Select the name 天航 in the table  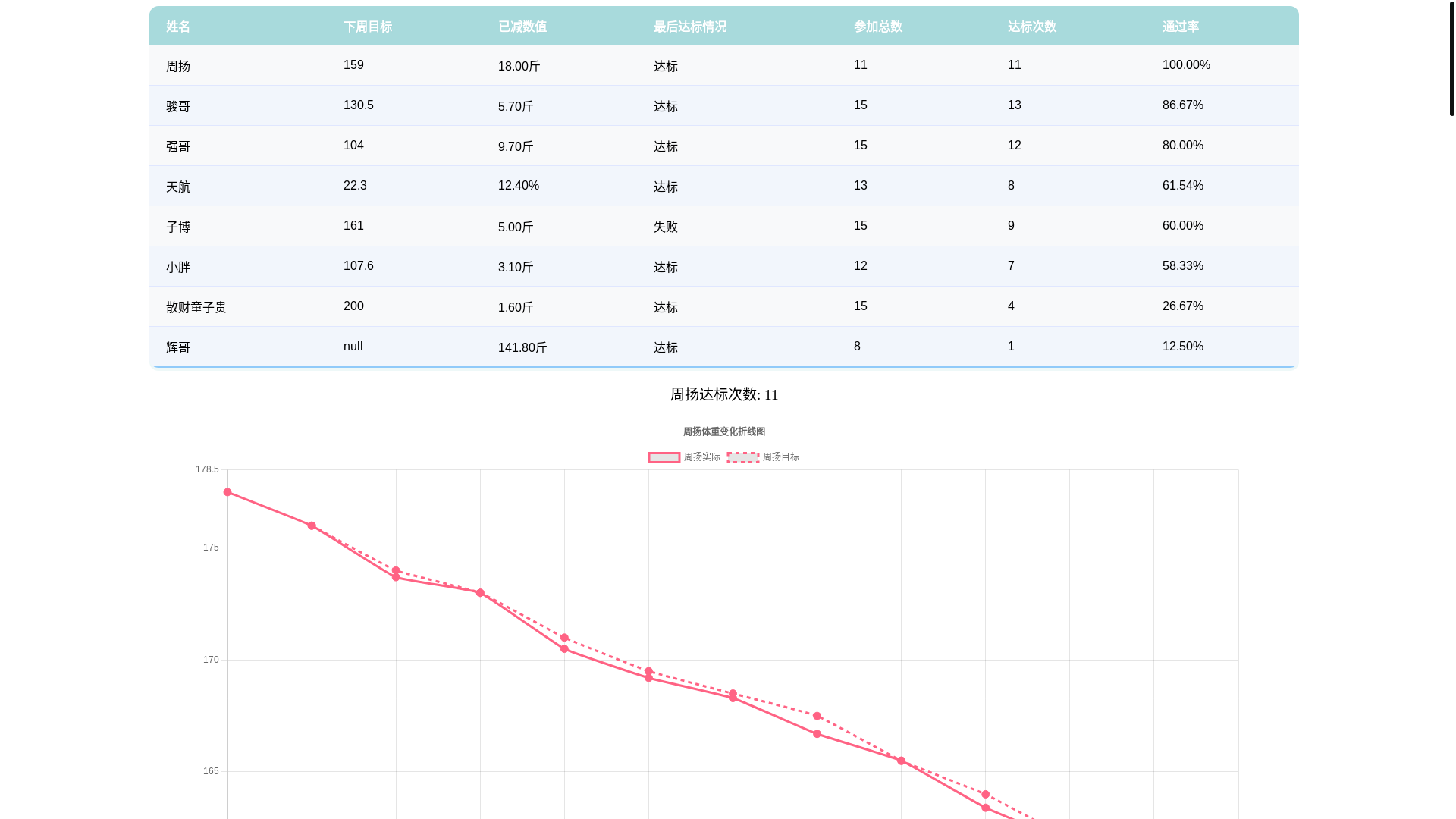point(178,187)
